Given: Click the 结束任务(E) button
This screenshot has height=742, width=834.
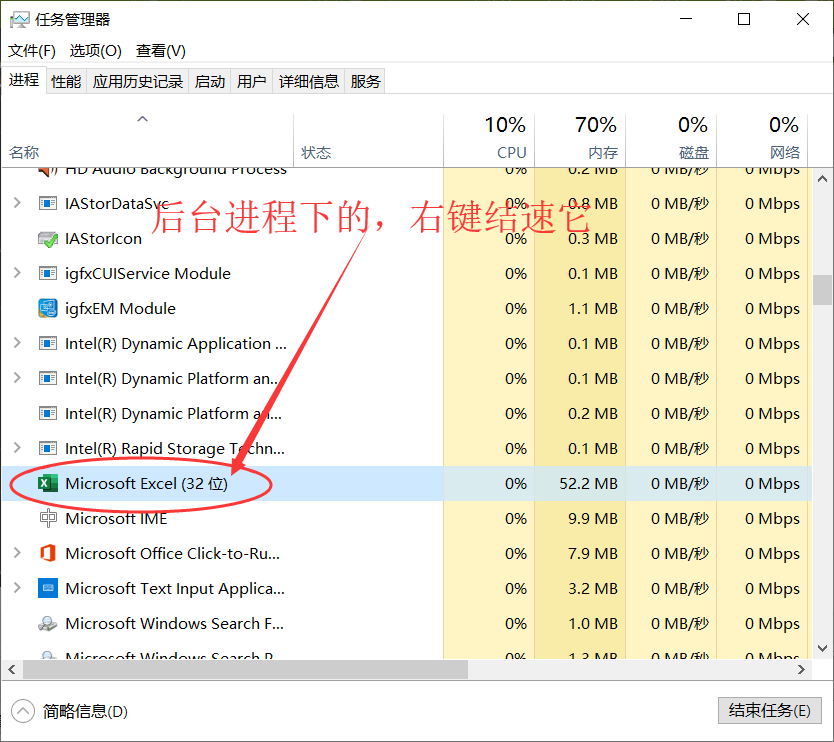Looking at the screenshot, I should pyautogui.click(x=769, y=711).
